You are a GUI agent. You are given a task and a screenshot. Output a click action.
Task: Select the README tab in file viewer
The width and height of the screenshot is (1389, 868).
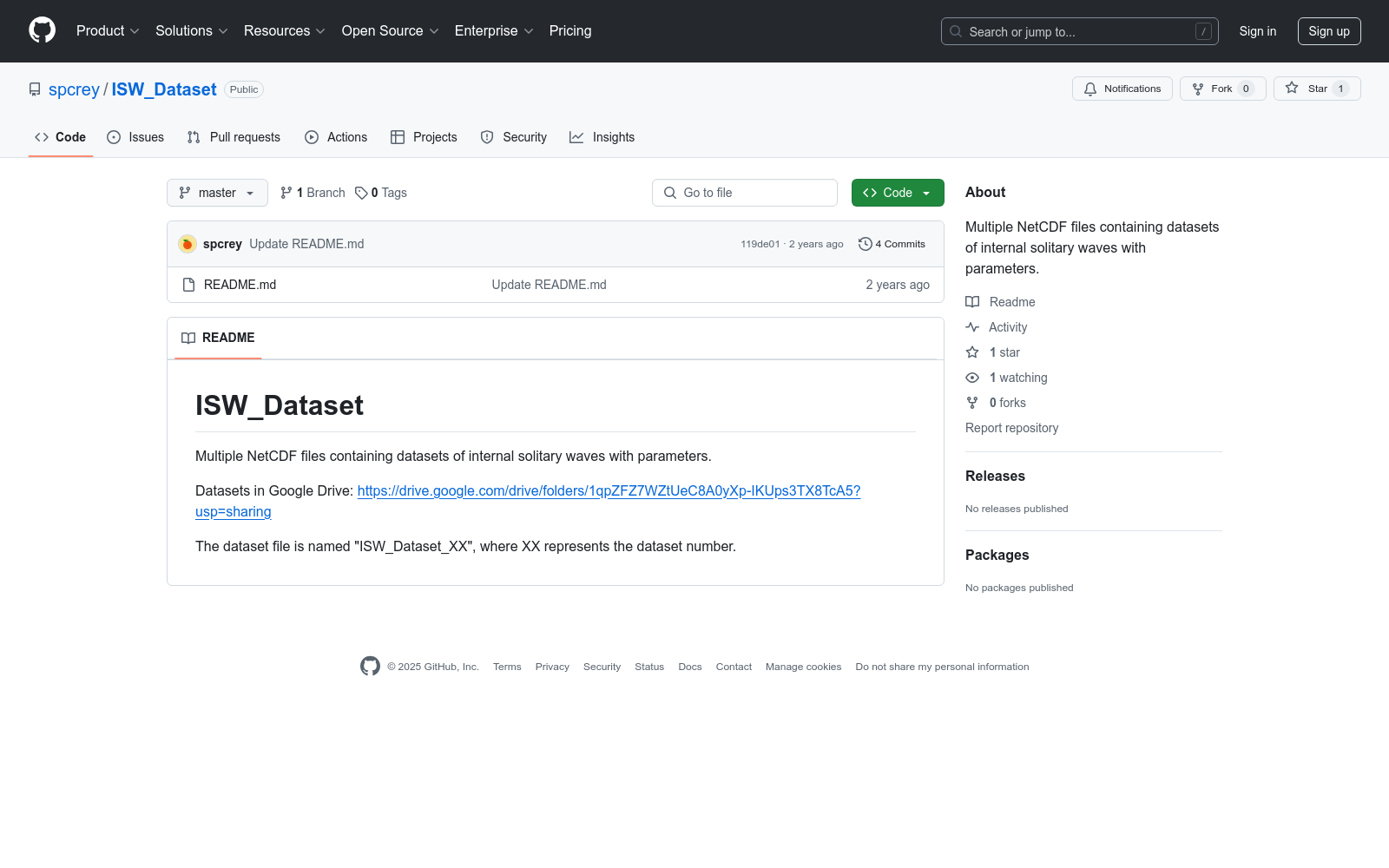tap(218, 338)
